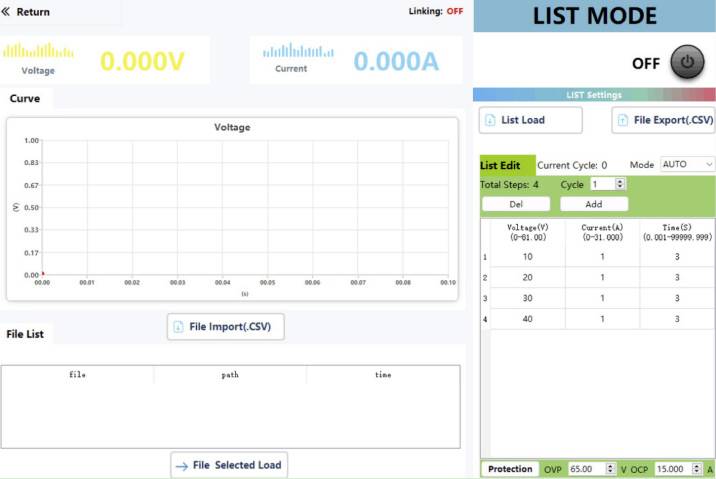Toggle the output power button

point(686,62)
